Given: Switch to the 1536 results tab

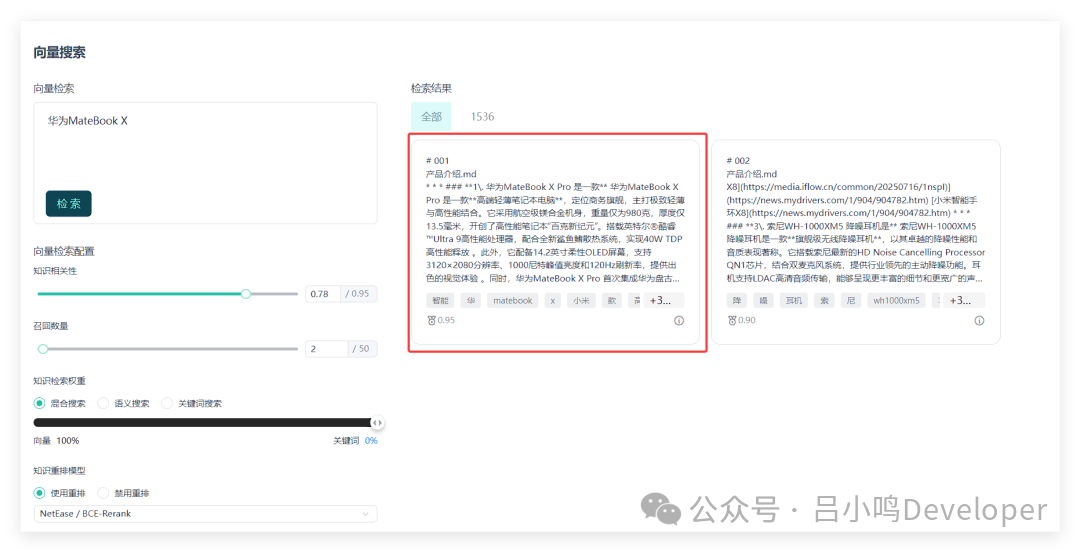Looking at the screenshot, I should coord(482,116).
